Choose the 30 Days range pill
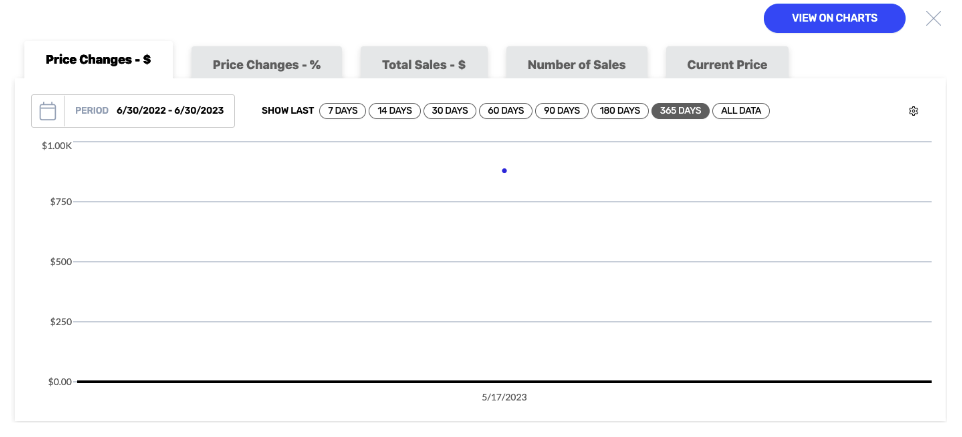Screen dimensions: 962x437 coord(450,111)
